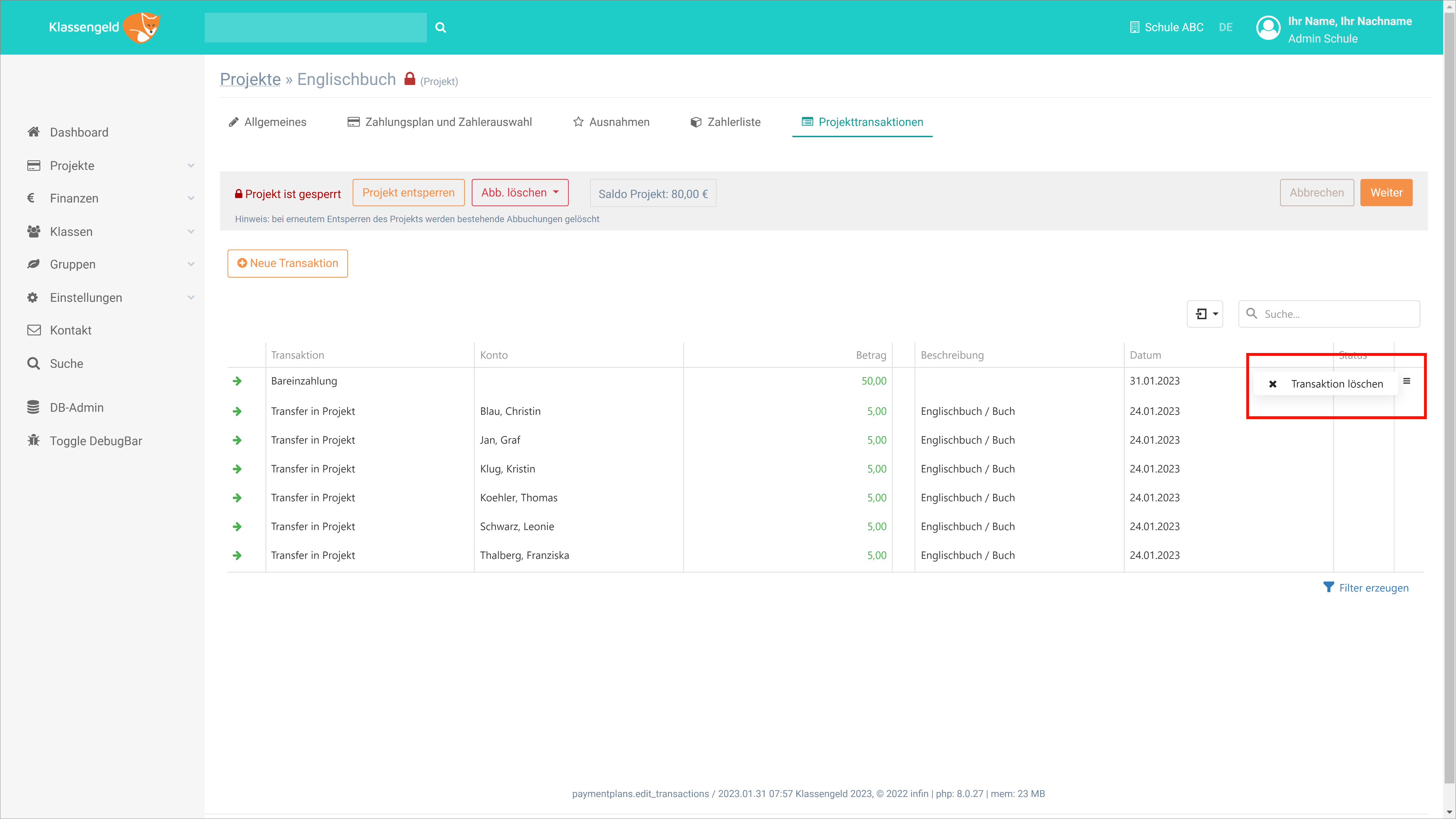This screenshot has height=819, width=1456.
Task: Click the green arrow in the Blau, Christin row
Action: click(x=237, y=411)
